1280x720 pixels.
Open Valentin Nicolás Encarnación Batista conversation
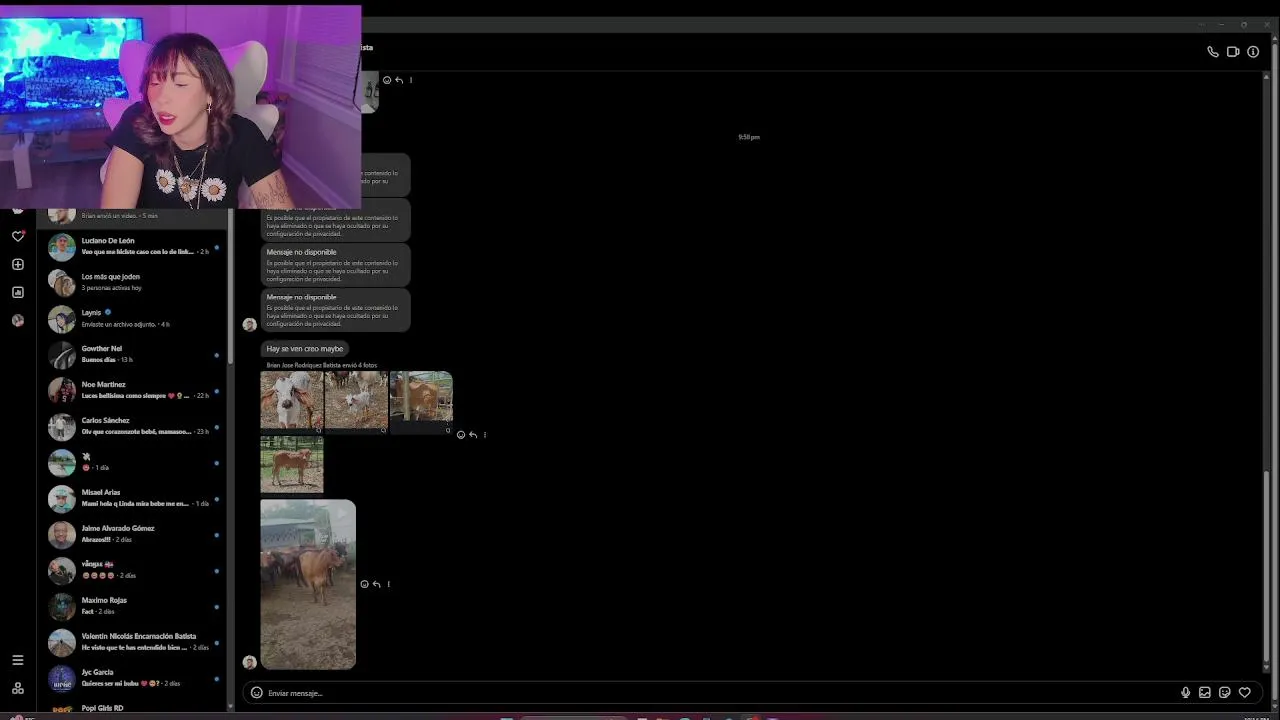click(x=133, y=642)
